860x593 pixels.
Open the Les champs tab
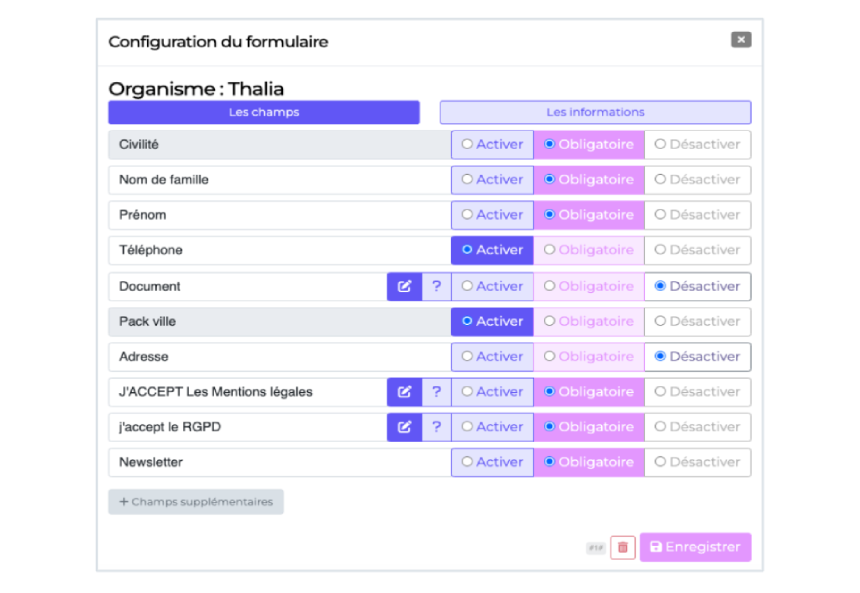coord(264,112)
